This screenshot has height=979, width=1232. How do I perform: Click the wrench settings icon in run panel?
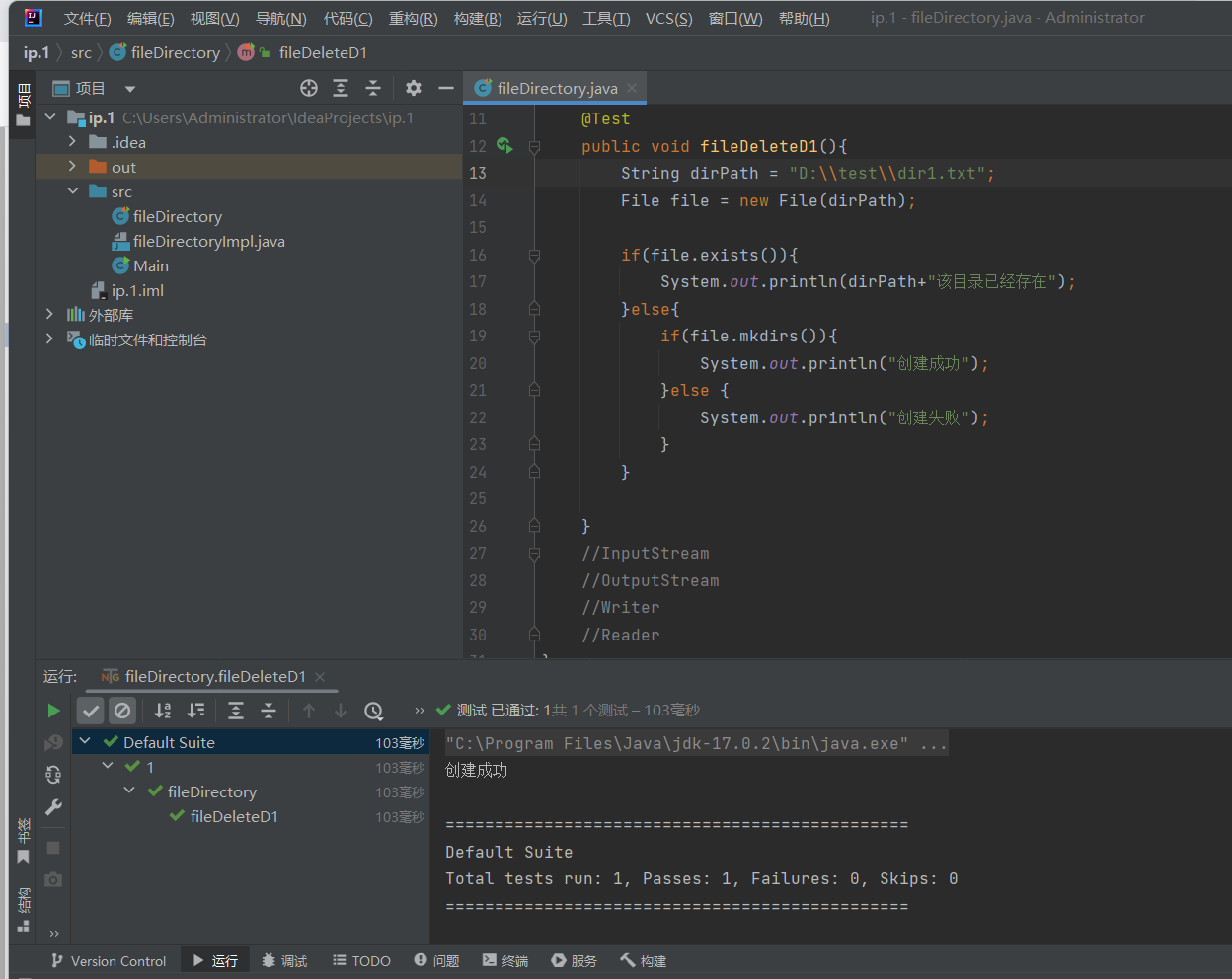coord(53,807)
